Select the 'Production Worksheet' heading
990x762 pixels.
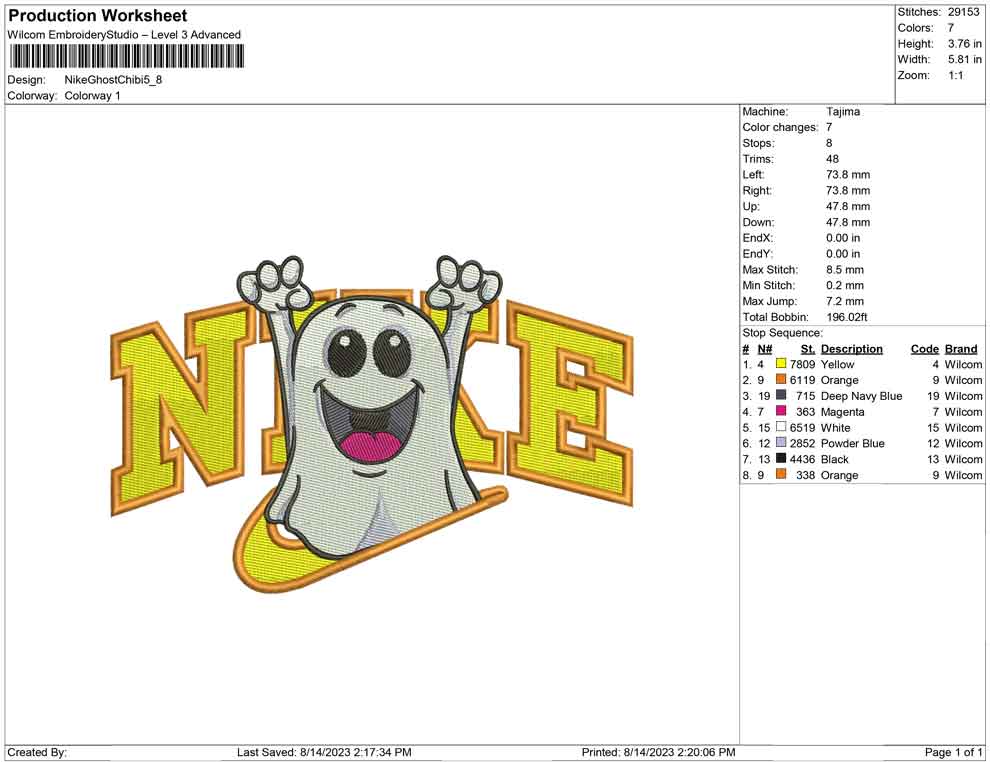98,16
